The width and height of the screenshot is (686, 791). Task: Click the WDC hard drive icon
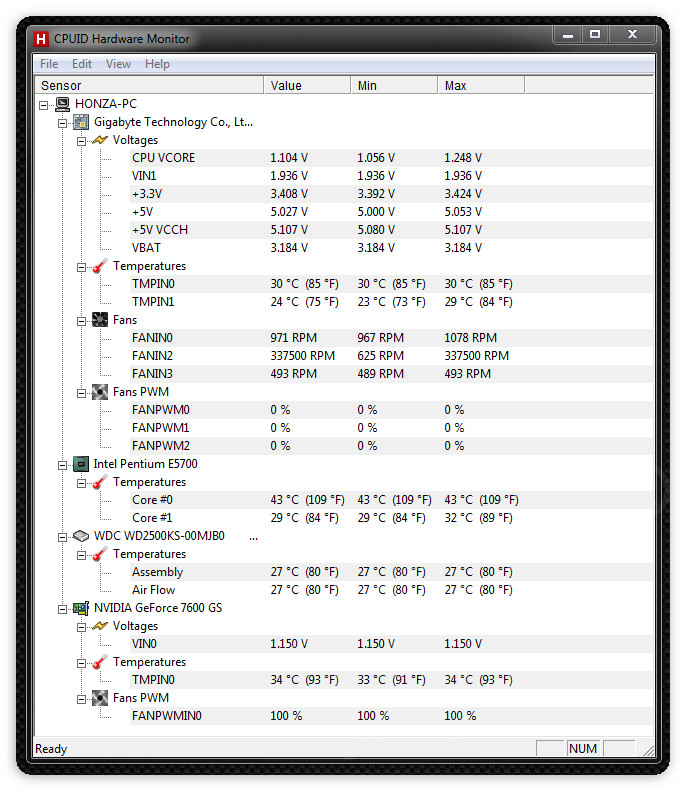(81, 536)
